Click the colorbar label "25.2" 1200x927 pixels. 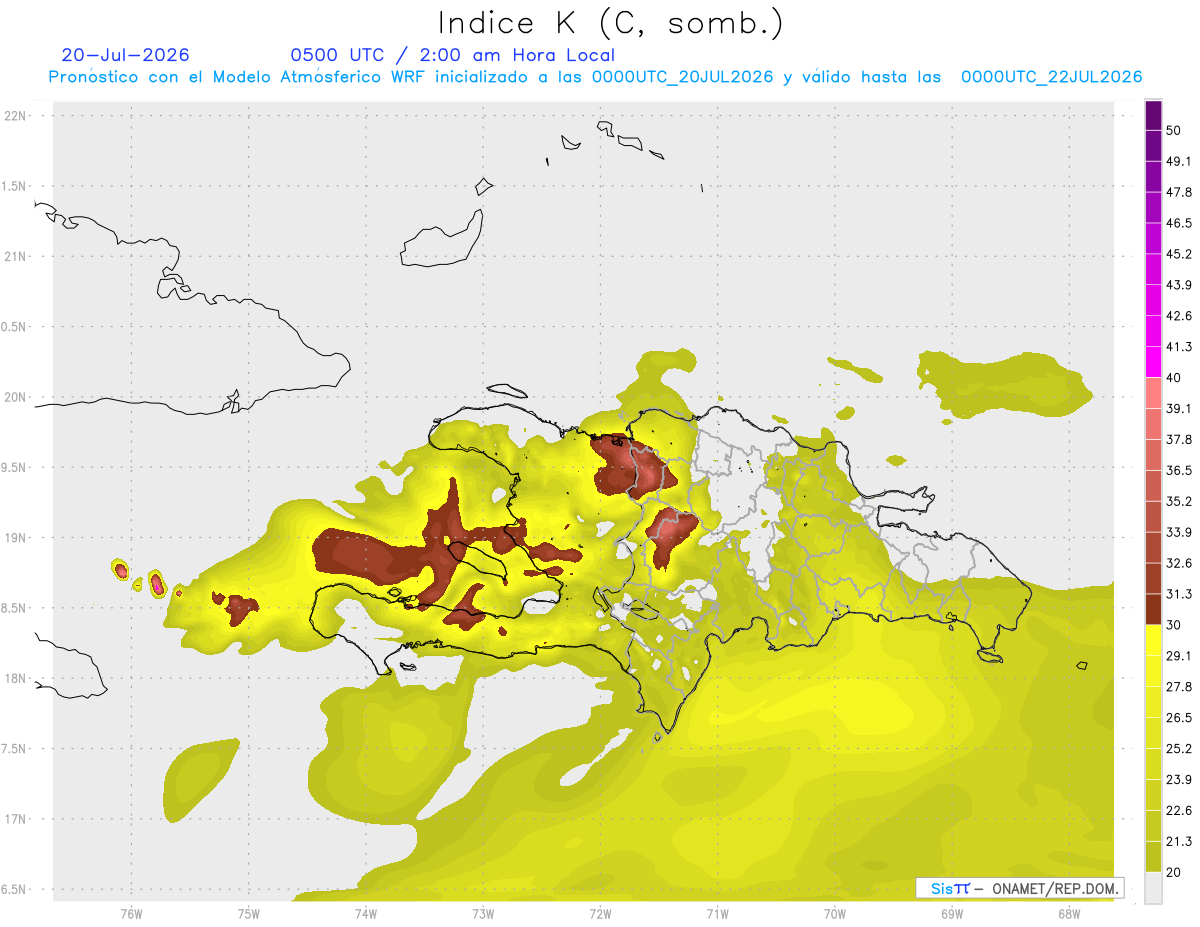coord(1179,748)
